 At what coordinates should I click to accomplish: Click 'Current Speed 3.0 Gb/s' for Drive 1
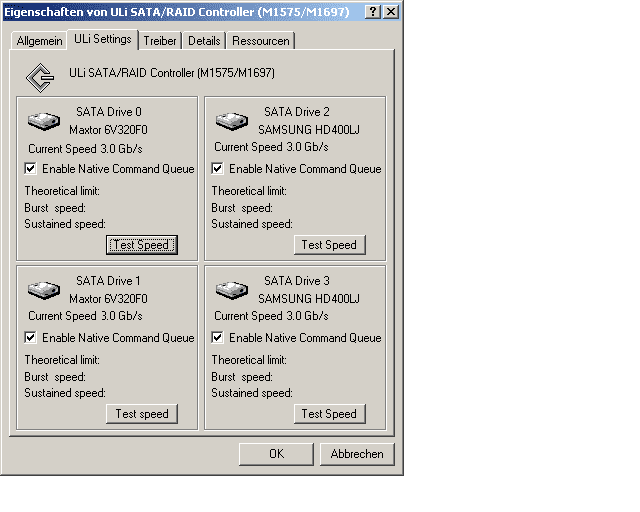tap(85, 316)
